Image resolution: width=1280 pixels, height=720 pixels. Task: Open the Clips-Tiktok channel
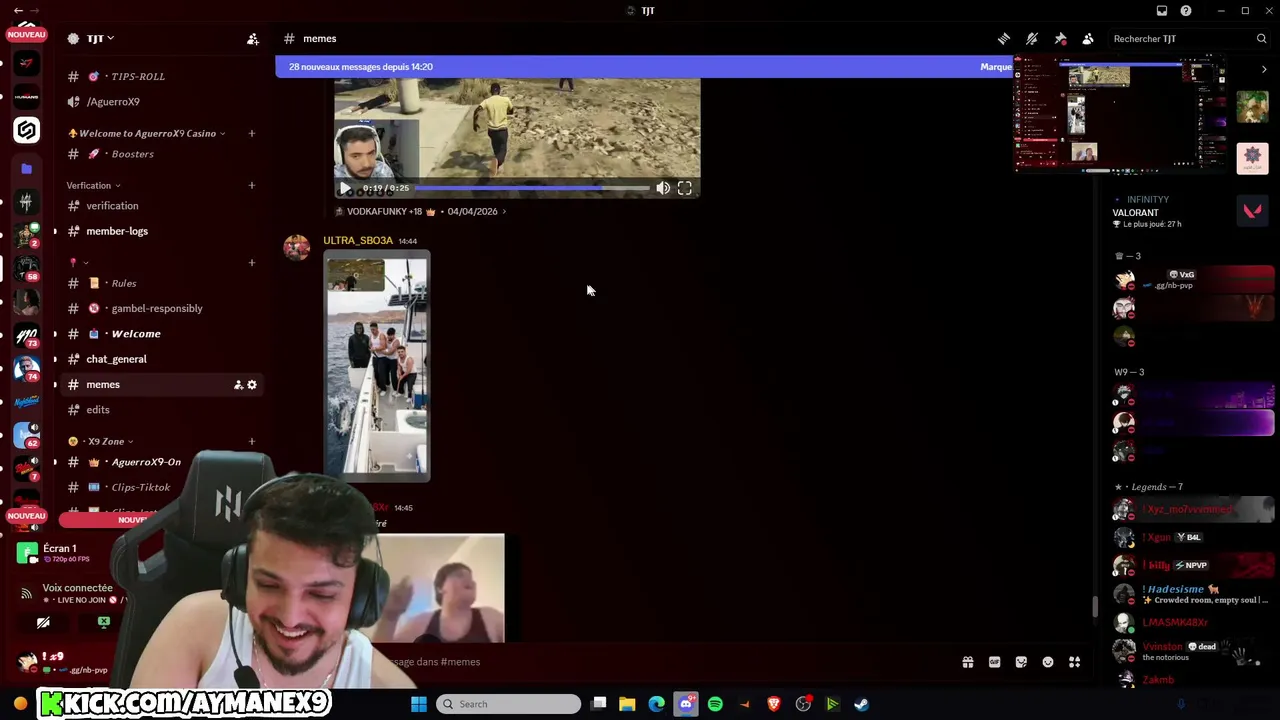(x=141, y=487)
